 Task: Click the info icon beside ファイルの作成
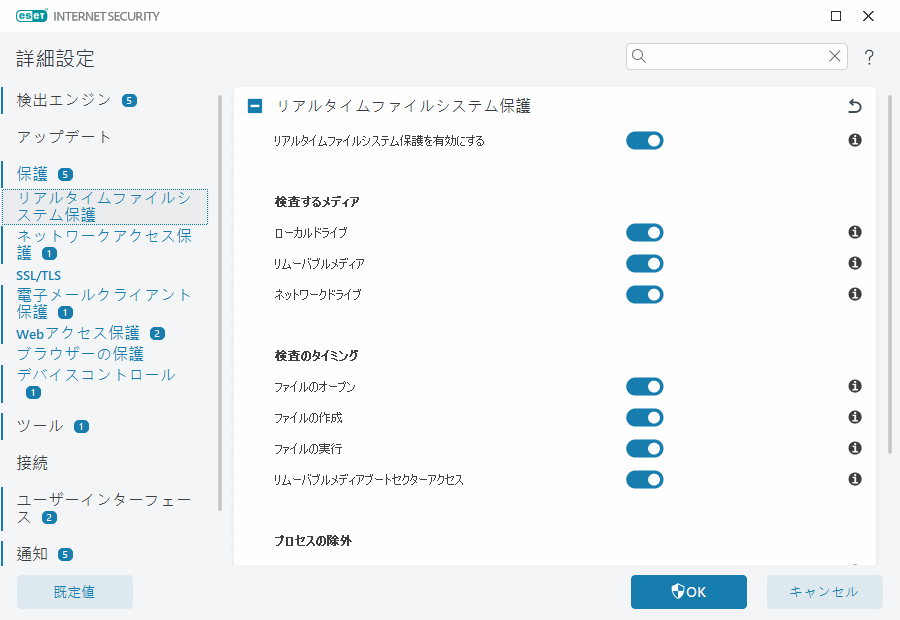[x=855, y=417]
